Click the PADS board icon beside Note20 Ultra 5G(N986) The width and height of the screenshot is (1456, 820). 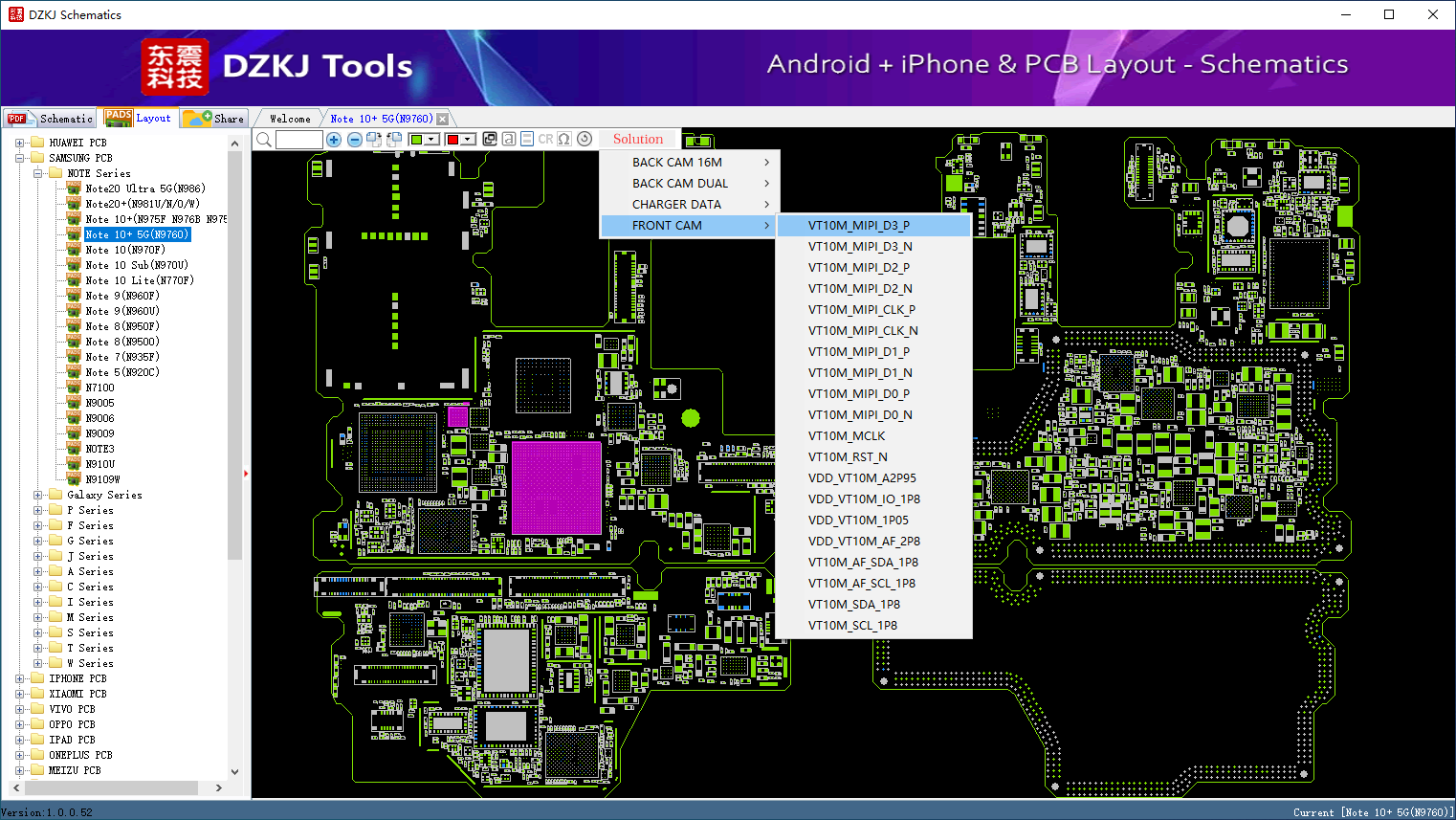pos(74,188)
